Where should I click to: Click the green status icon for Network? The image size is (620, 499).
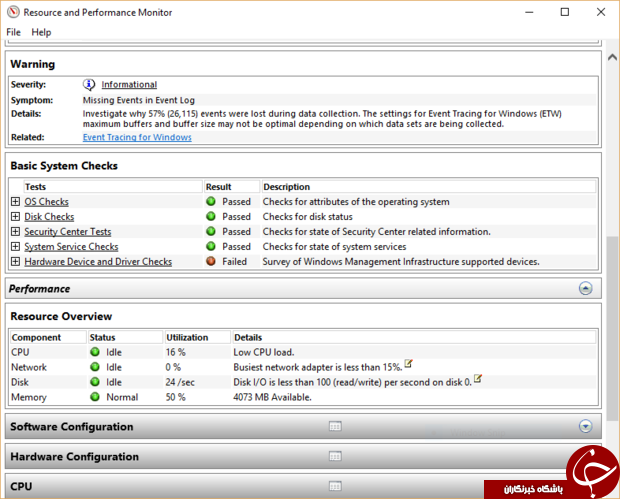(x=95, y=367)
